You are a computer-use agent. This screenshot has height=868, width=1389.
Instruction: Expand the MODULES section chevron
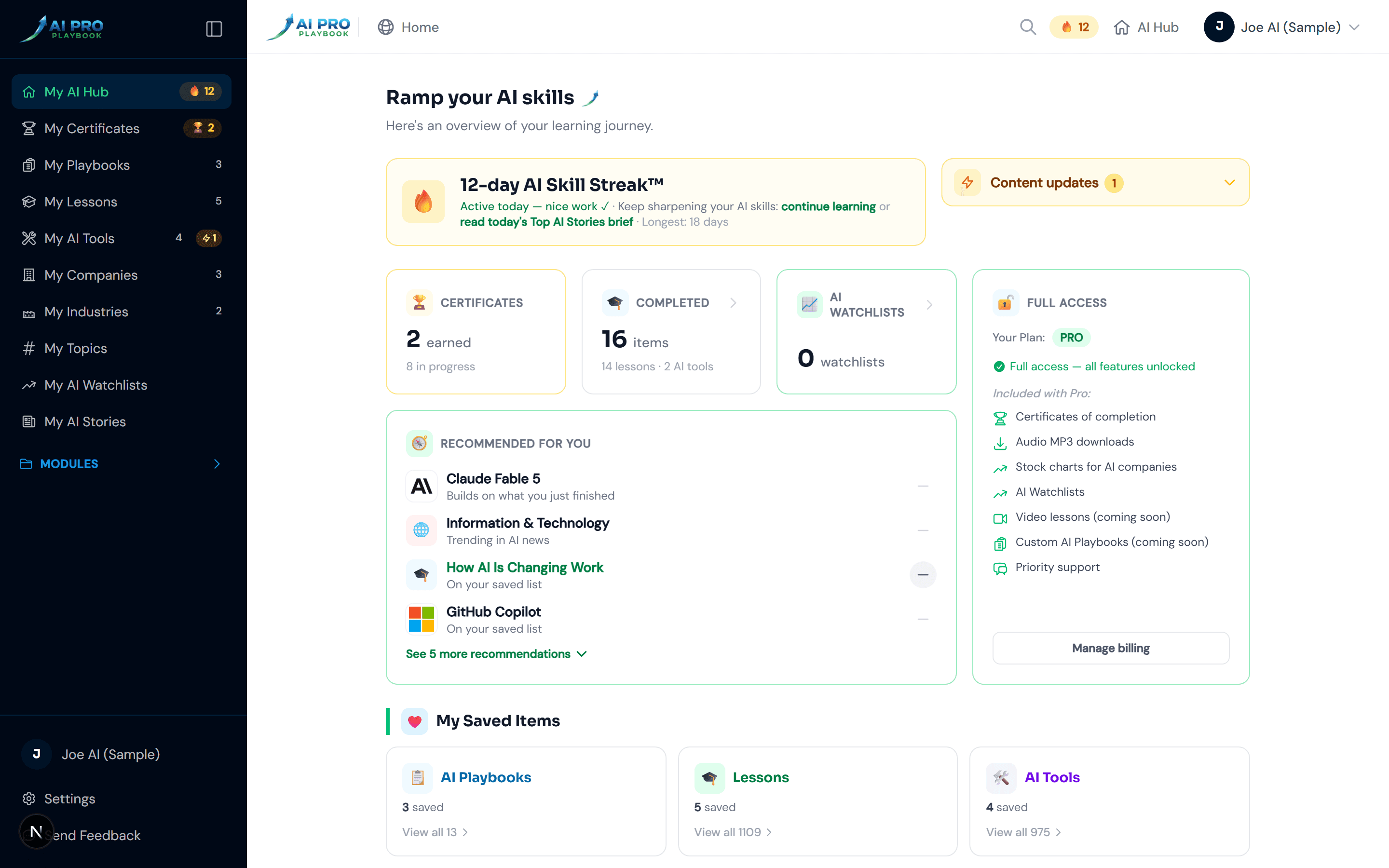(x=217, y=464)
